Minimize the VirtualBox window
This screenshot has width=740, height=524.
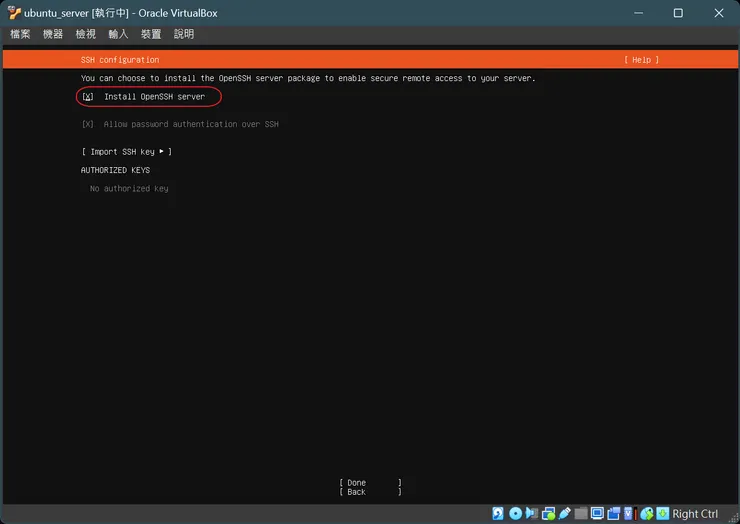click(x=639, y=13)
